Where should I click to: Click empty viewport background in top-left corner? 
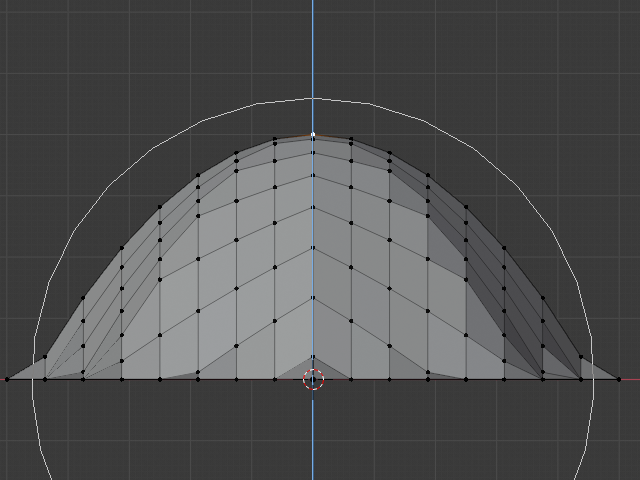point(40,35)
